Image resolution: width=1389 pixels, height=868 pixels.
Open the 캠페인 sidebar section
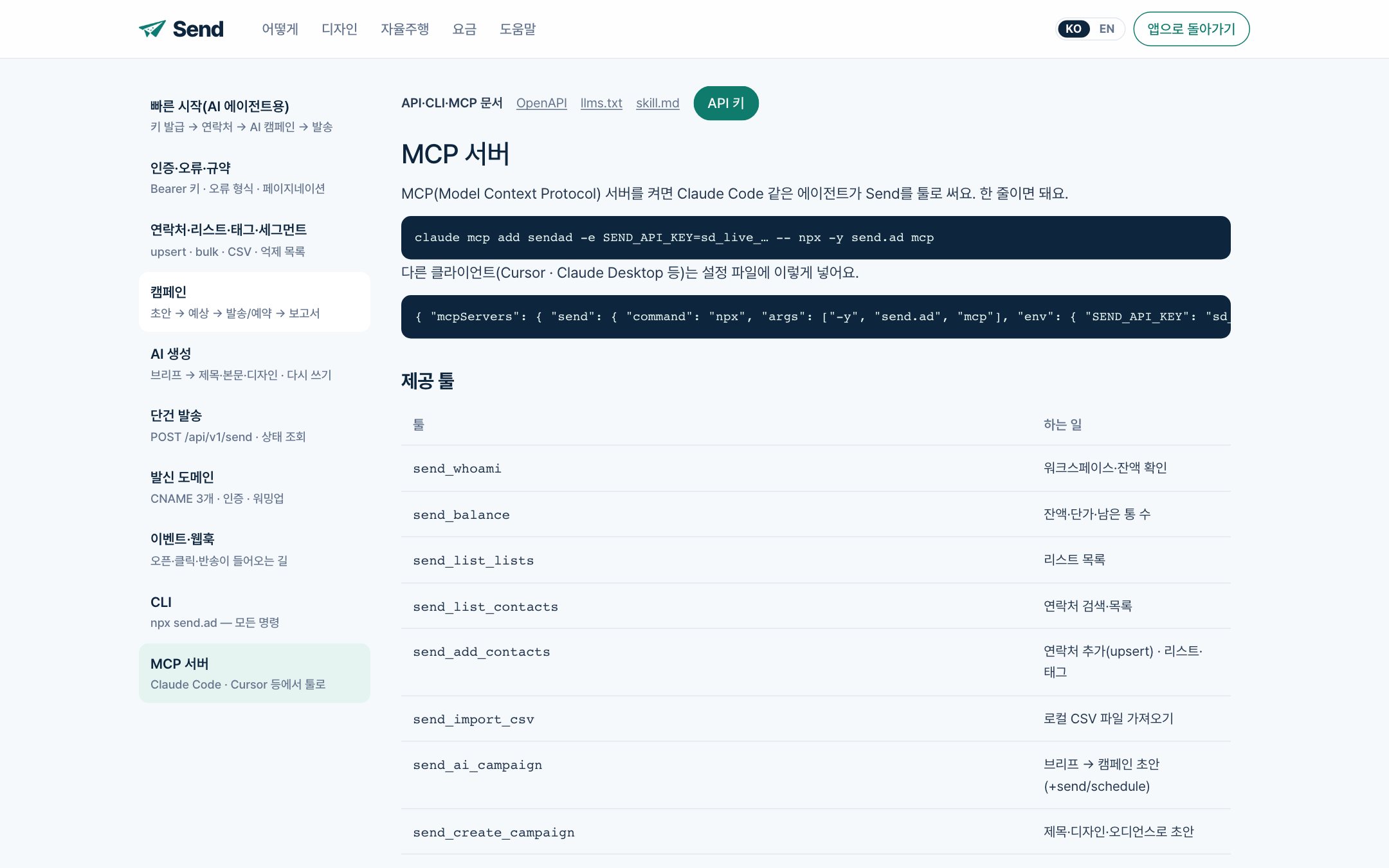pyautogui.click(x=255, y=302)
